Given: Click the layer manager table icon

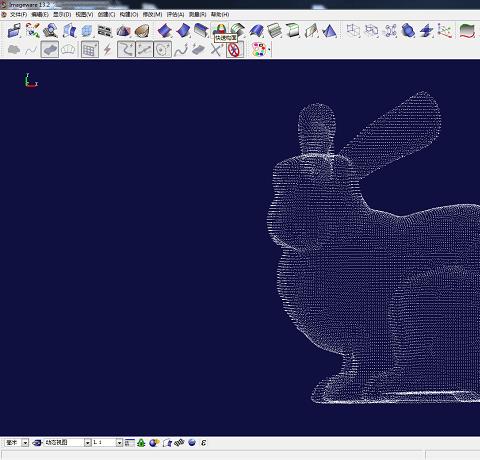Looking at the screenshot, I should coord(130,443).
